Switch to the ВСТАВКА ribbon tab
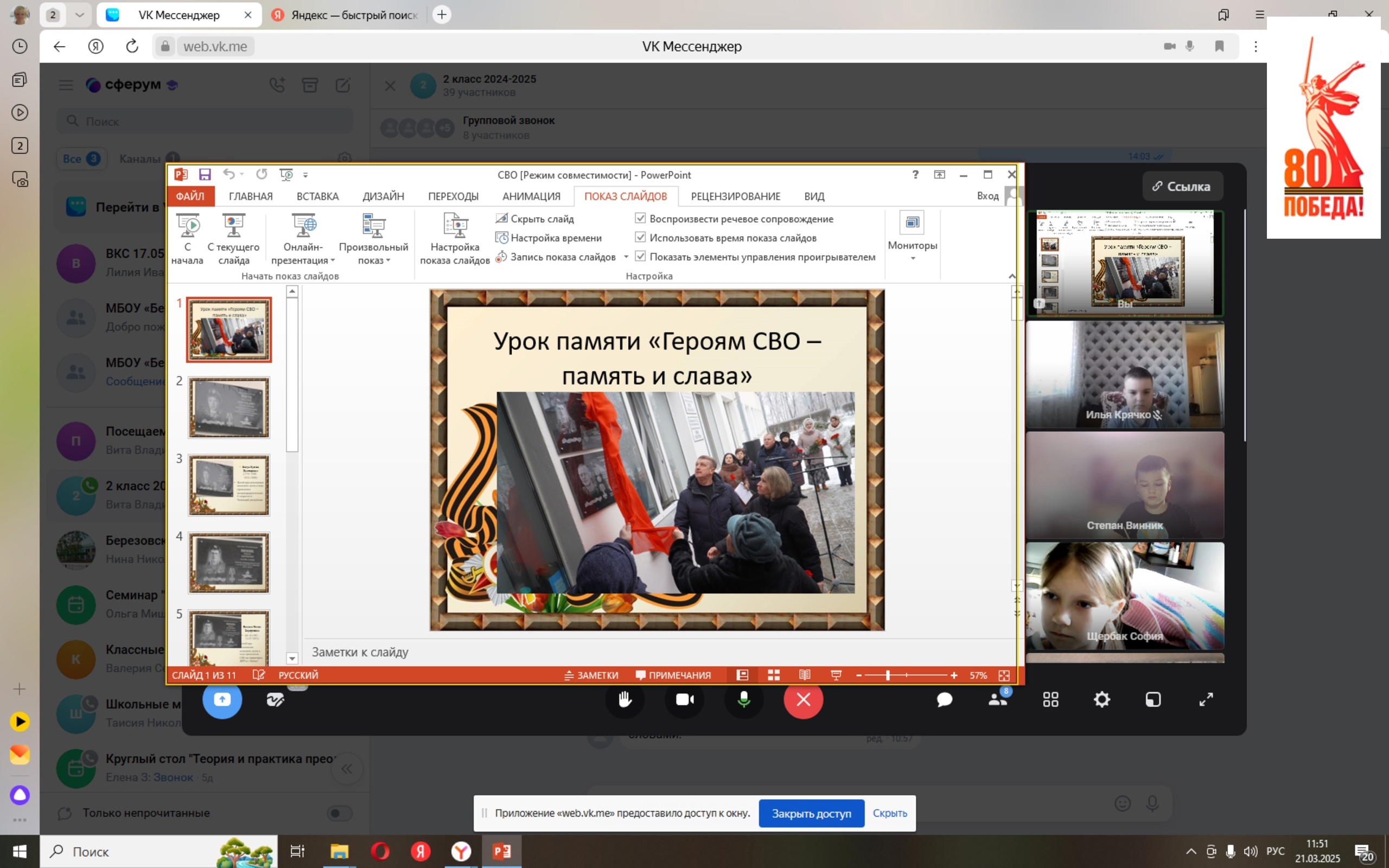The width and height of the screenshot is (1389, 868). (x=317, y=196)
